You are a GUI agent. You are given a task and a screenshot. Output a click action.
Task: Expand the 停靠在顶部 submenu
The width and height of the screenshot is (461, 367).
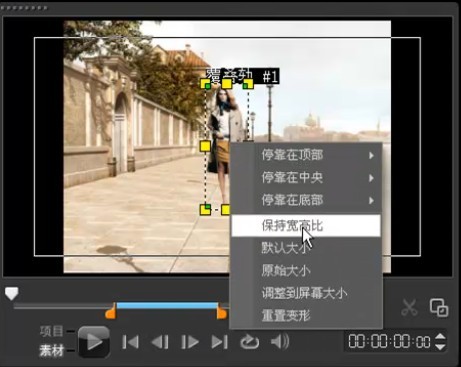pyautogui.click(x=306, y=155)
